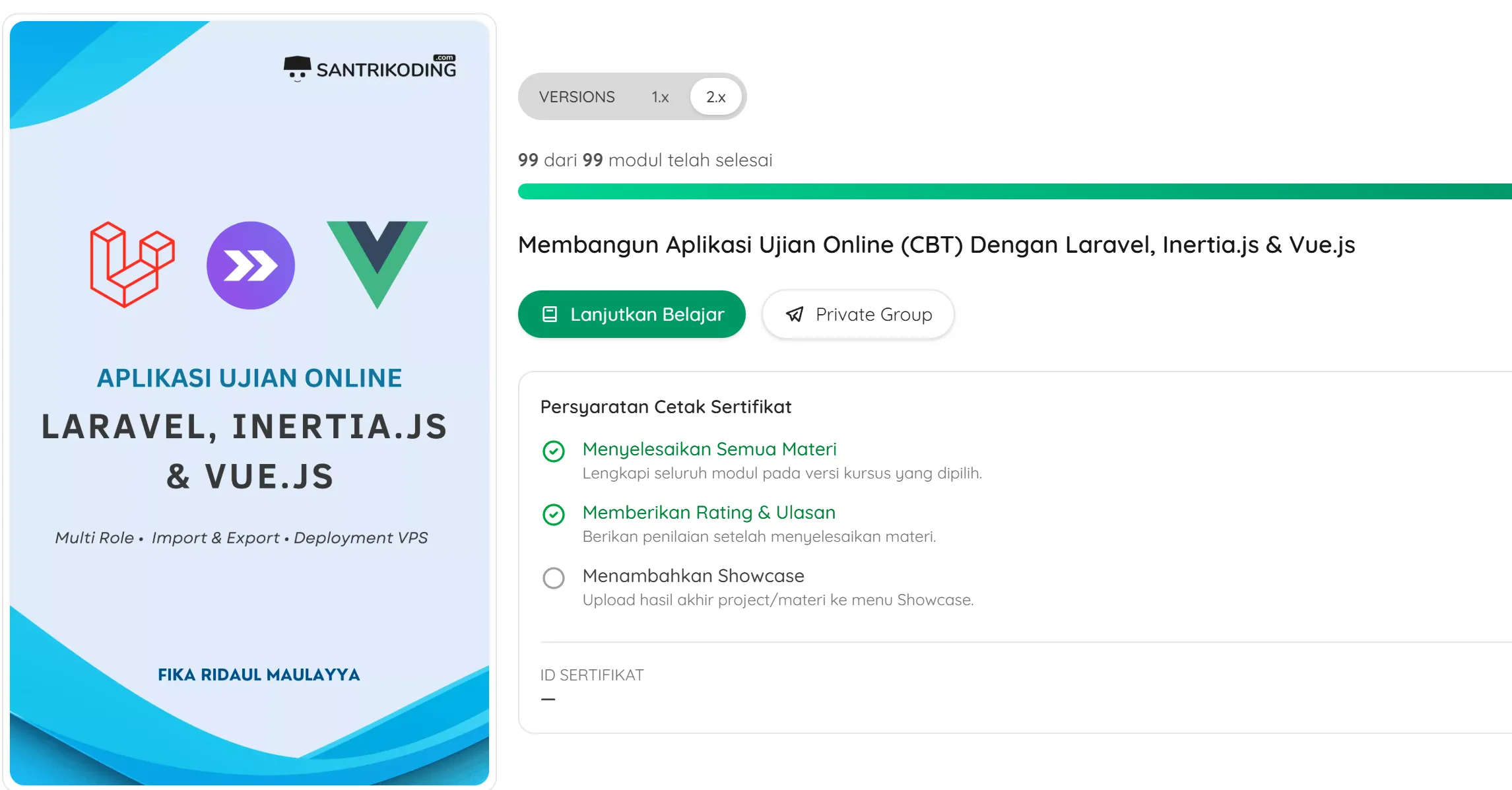Click the green check for Menyelesaikan Semua Materi
1512x790 pixels.
click(554, 451)
